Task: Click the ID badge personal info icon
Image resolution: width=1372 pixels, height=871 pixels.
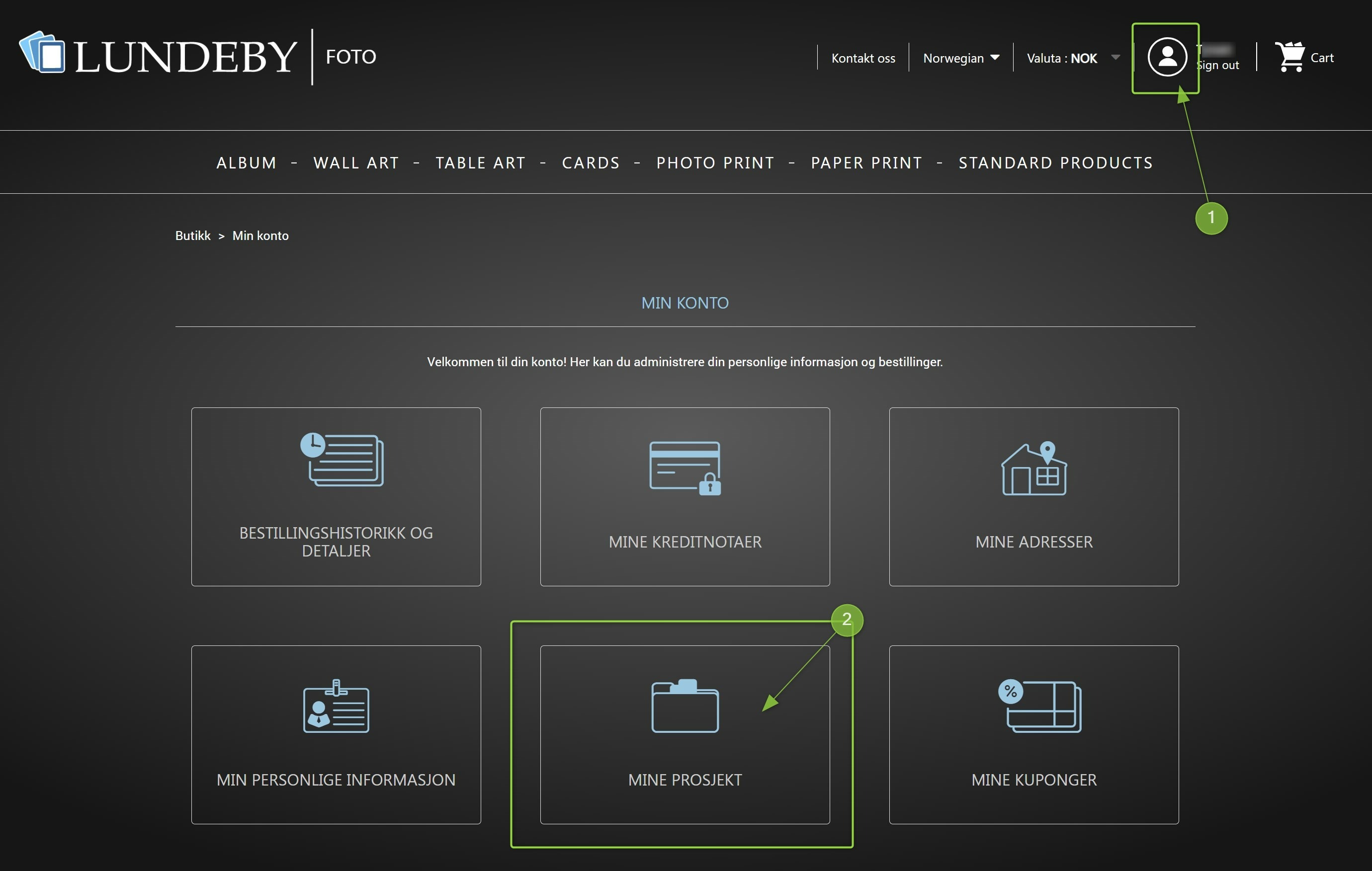Action: (x=336, y=707)
